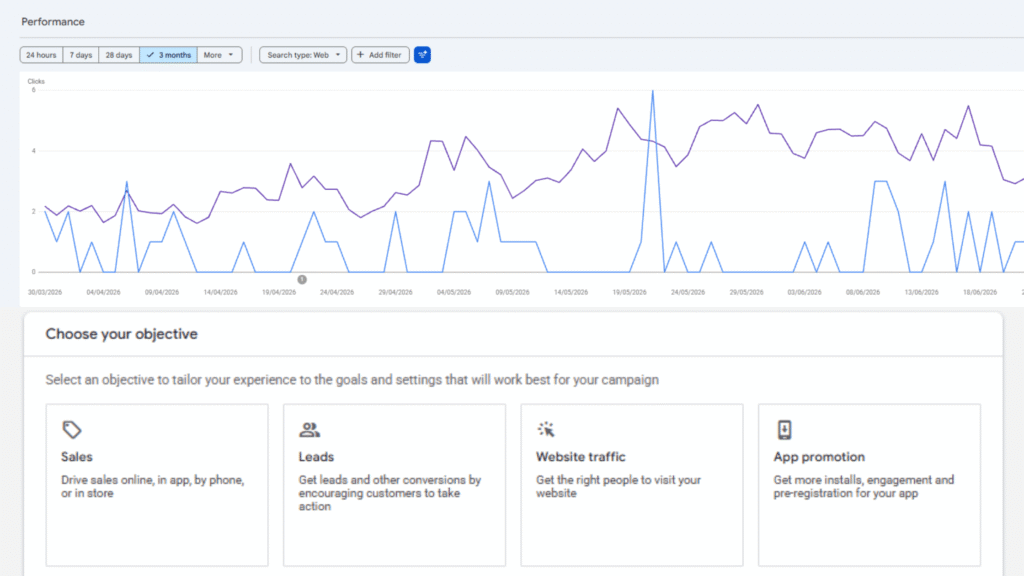Click 'Select an objective to tailor' description text
This screenshot has width=1024, height=576.
pos(352,380)
